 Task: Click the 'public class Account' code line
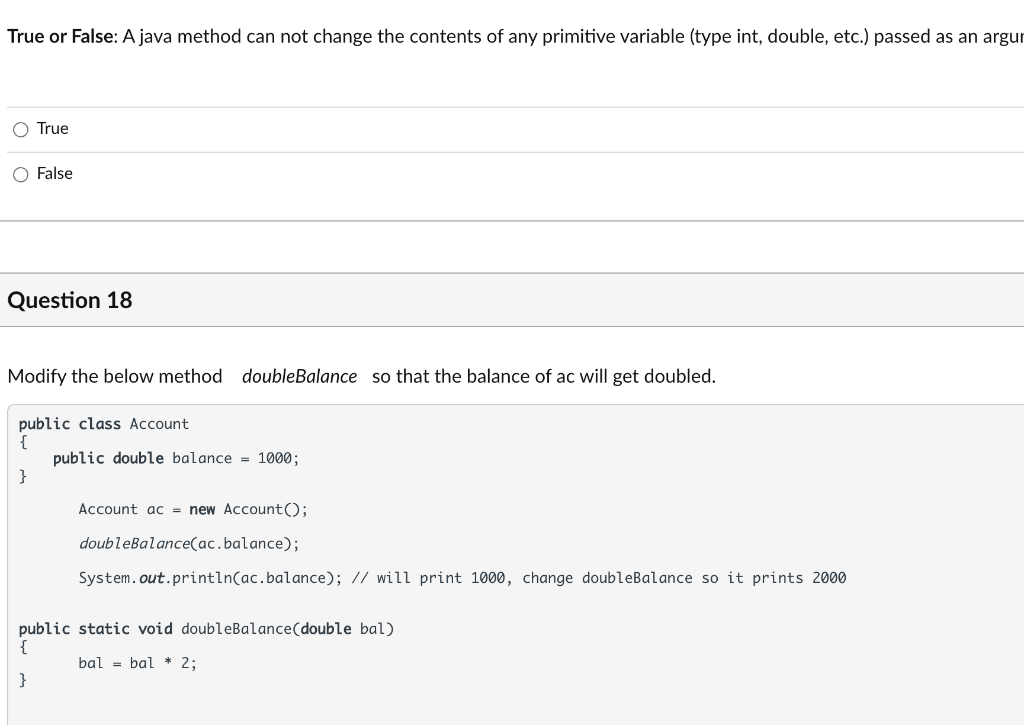click(x=104, y=424)
